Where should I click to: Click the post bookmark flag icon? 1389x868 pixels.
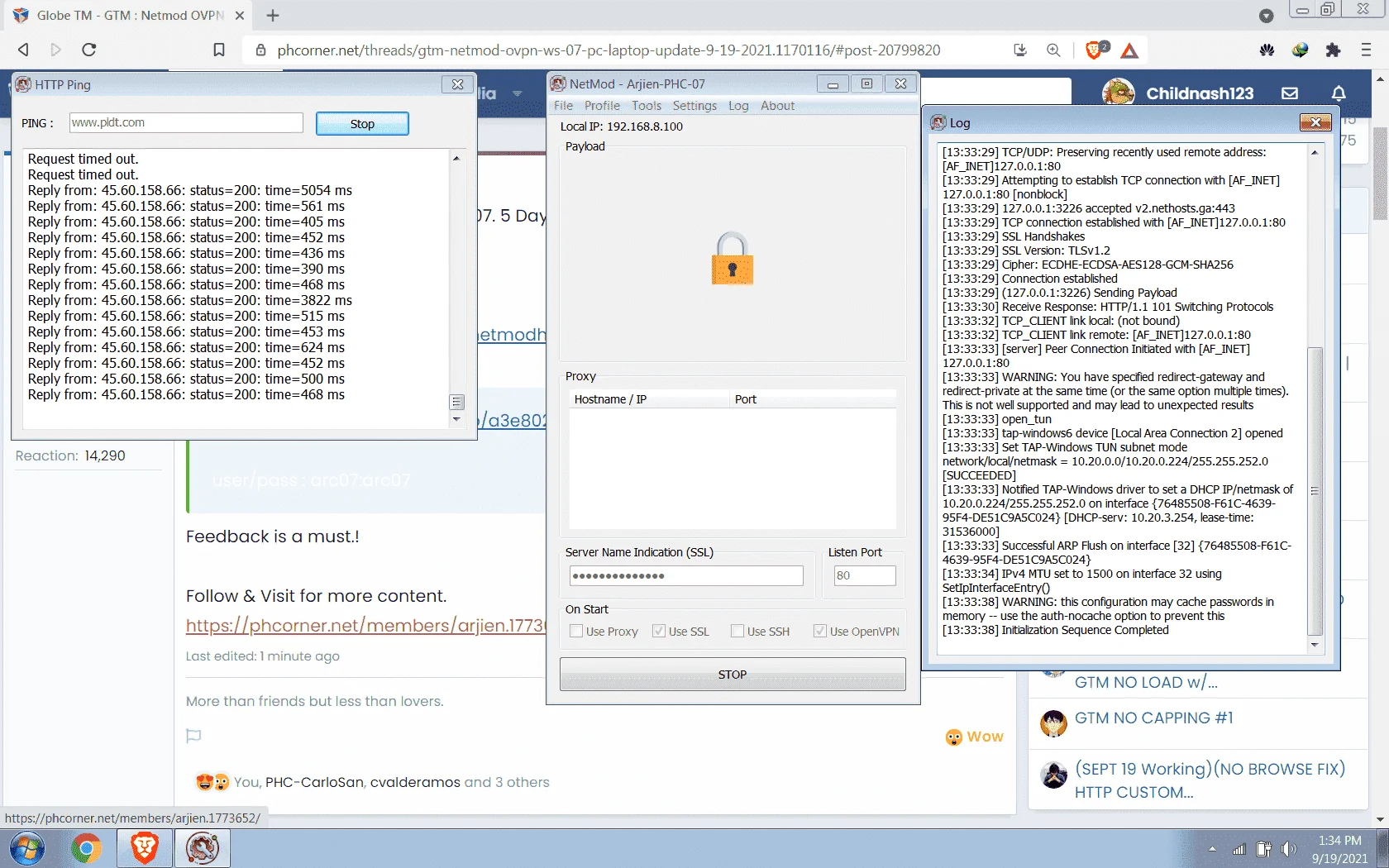[193, 736]
